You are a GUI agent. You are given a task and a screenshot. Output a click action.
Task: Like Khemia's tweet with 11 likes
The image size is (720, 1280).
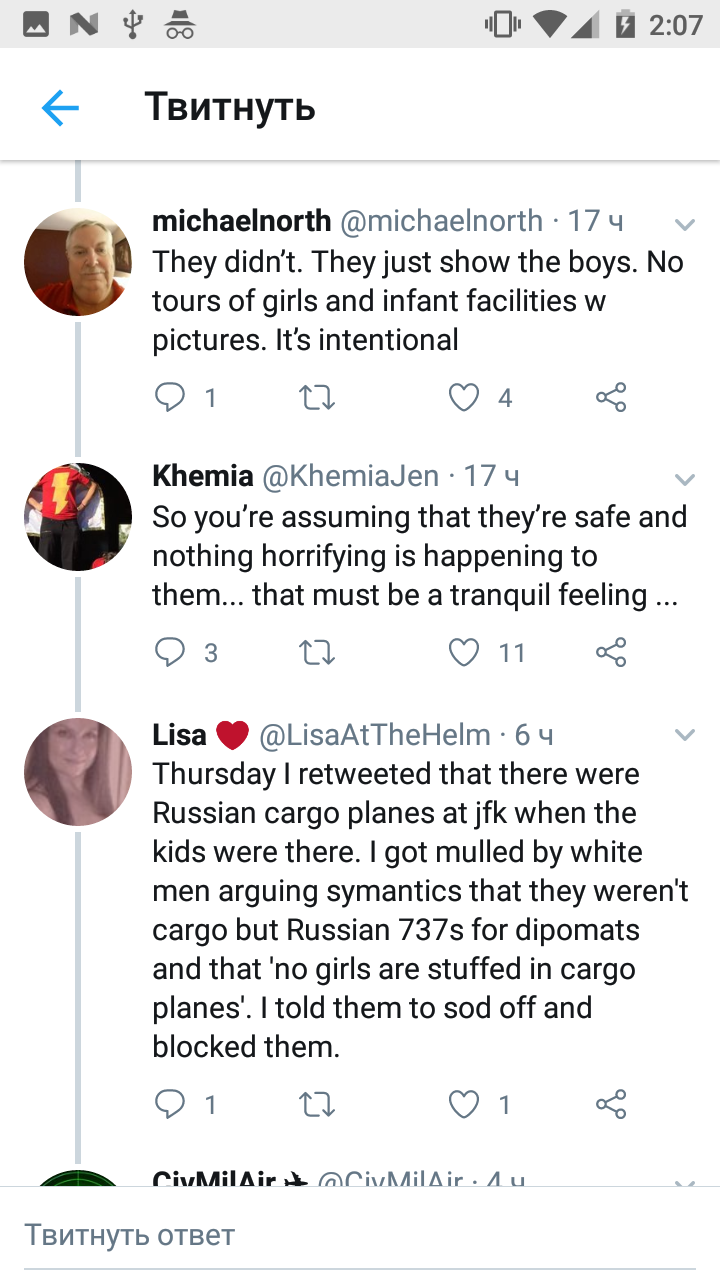pyautogui.click(x=463, y=653)
